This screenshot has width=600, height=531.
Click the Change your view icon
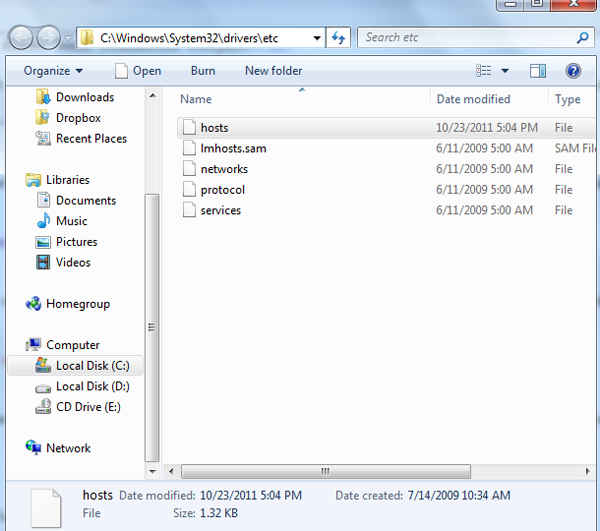point(485,71)
